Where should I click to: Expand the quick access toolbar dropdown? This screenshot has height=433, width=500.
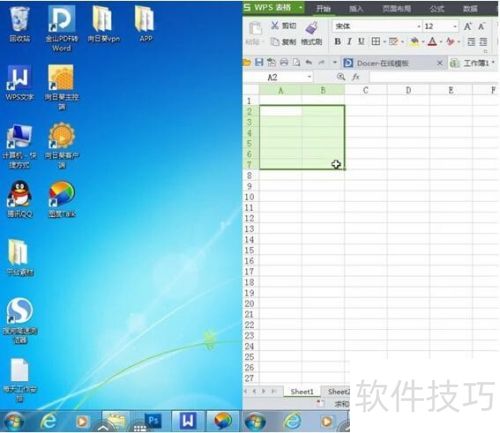click(x=335, y=62)
